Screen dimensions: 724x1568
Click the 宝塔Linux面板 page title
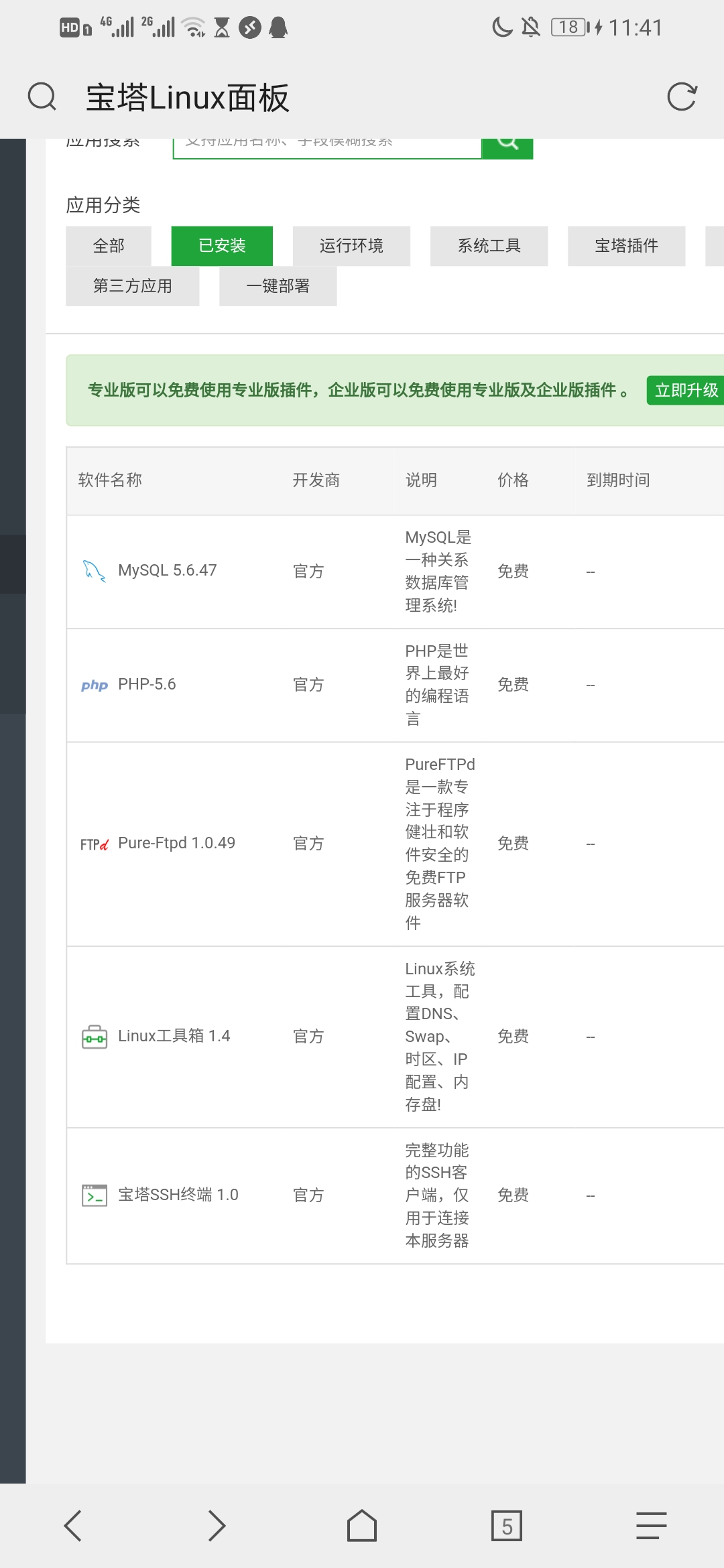click(188, 97)
